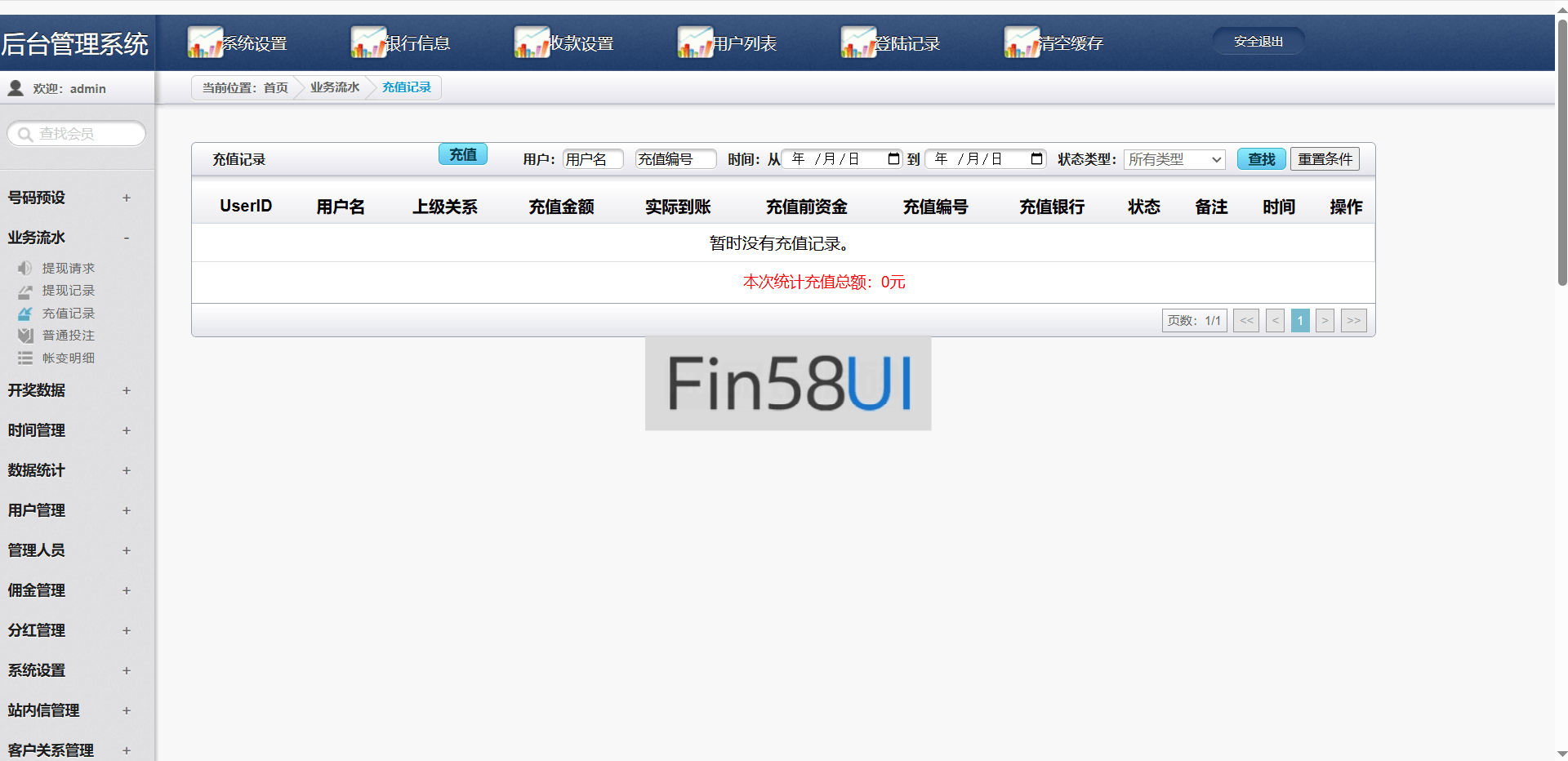This screenshot has height=761, width=1568.
Task: Open the 银行信息 toolbar icon
Action: point(367,41)
